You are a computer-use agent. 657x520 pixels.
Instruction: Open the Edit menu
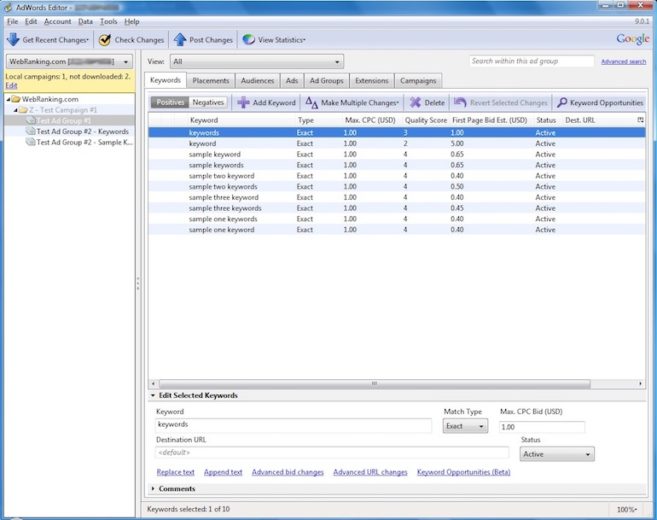[x=31, y=21]
